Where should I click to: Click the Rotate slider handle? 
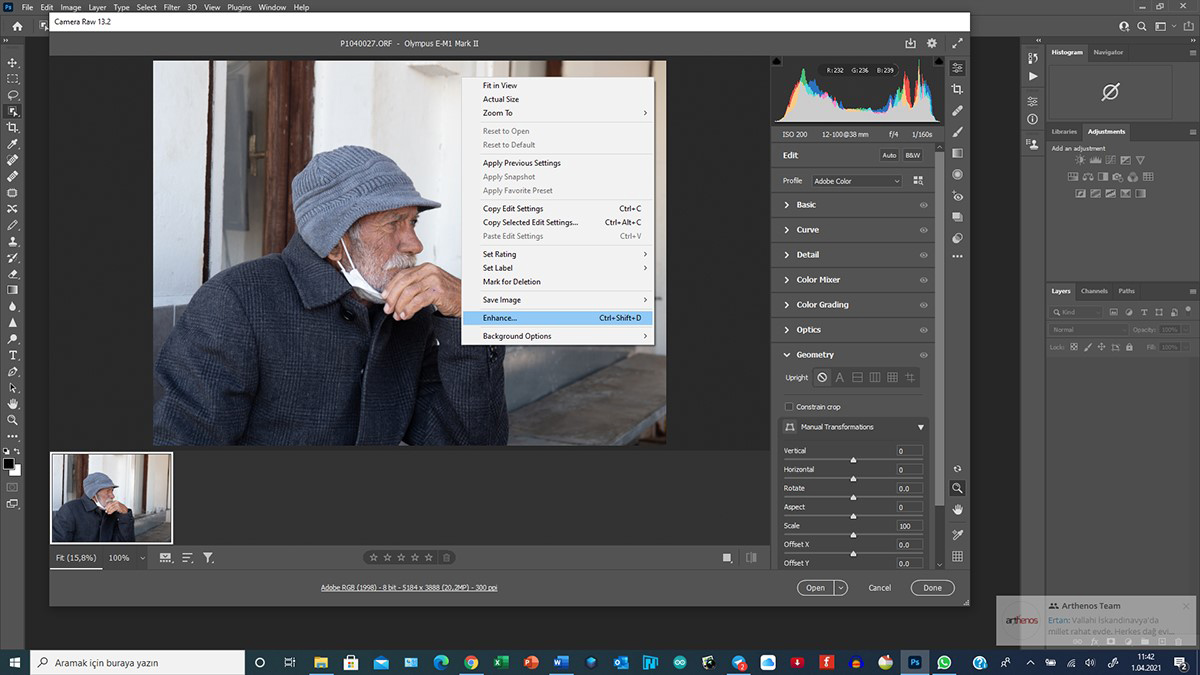(853, 498)
